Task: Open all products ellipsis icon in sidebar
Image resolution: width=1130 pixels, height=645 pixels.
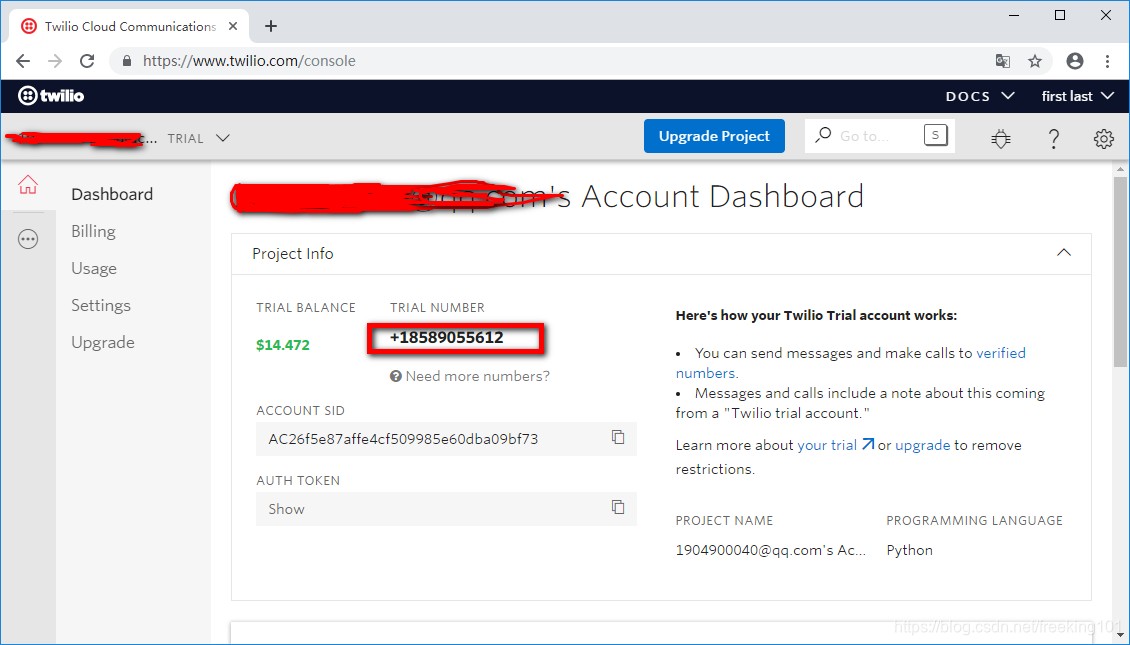Action: pyautogui.click(x=28, y=239)
